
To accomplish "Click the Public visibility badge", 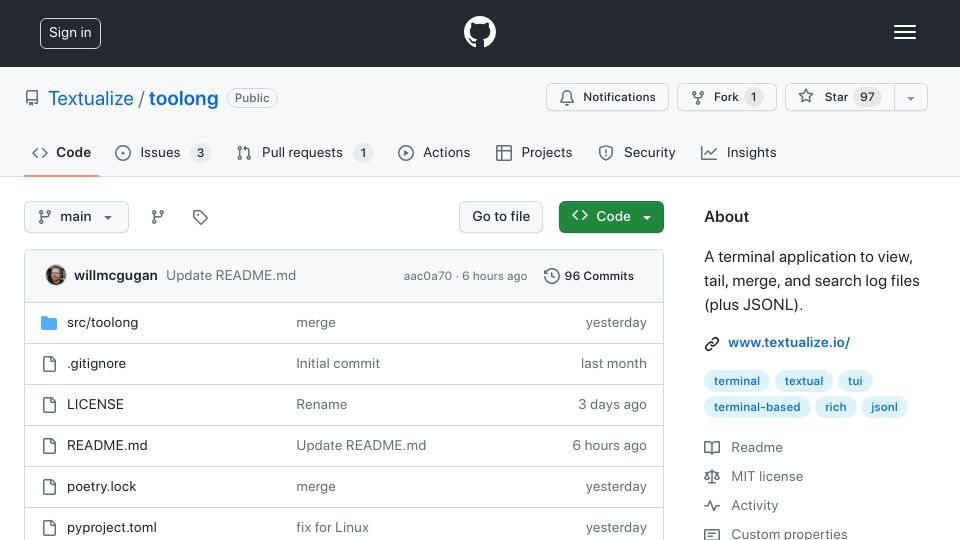I will click(x=252, y=98).
